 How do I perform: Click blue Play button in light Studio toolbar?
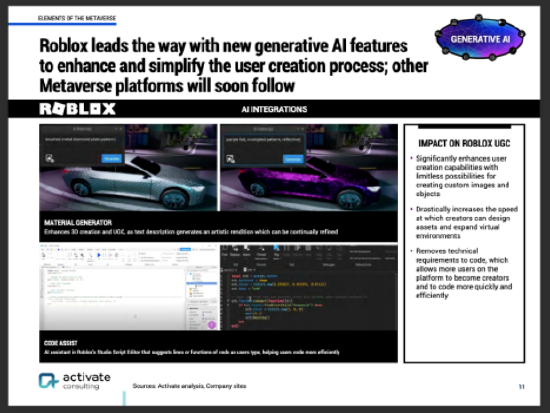[99, 255]
